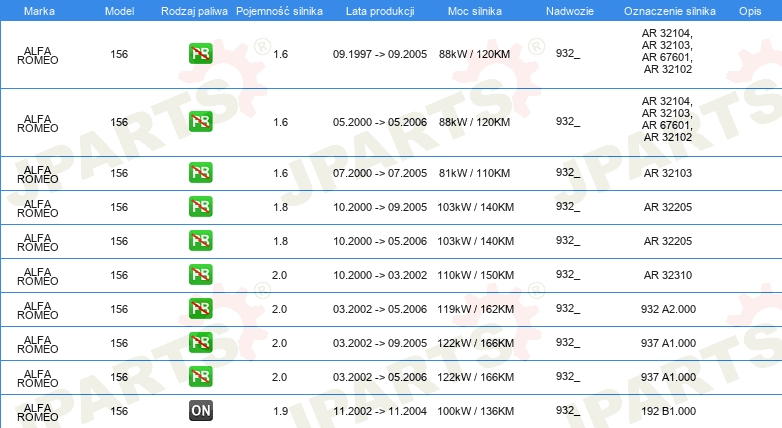782x428 pixels.
Task: Click petrol icon in AR 32310 row
Action: tap(200, 274)
